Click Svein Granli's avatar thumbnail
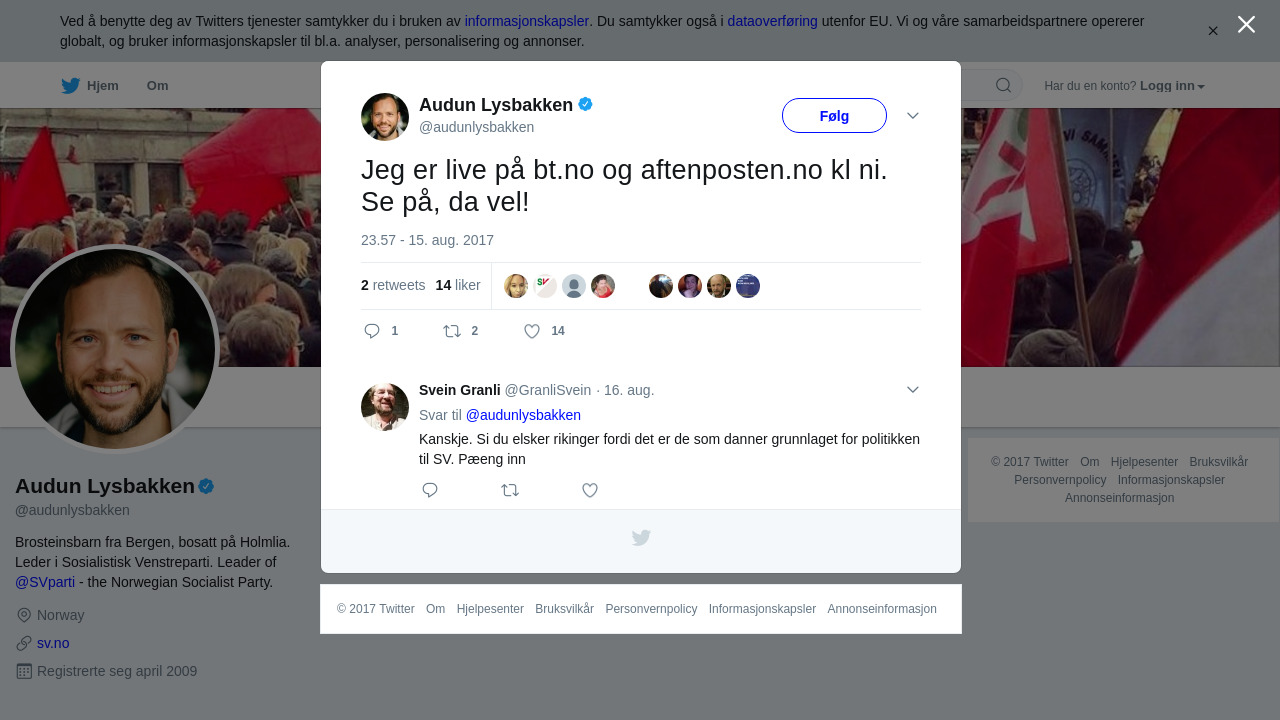1280x720 pixels. 385,407
